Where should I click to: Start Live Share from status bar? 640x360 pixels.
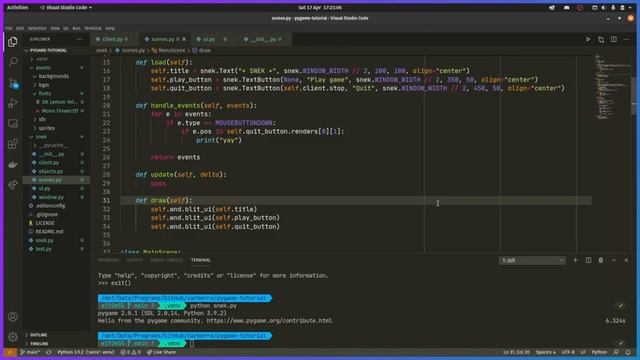(x=161, y=352)
